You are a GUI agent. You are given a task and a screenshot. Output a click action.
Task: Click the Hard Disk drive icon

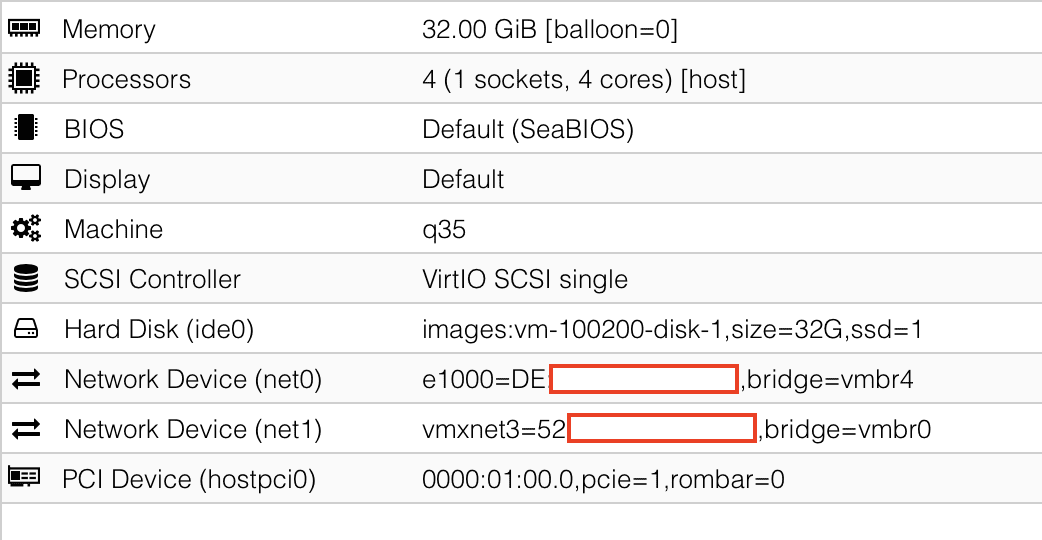click(25, 329)
